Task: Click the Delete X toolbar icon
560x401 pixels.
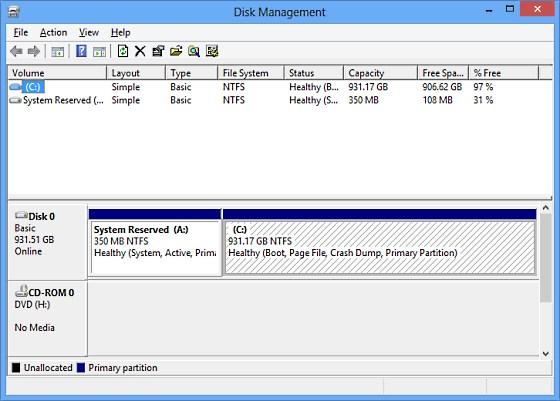Action: tap(140, 51)
